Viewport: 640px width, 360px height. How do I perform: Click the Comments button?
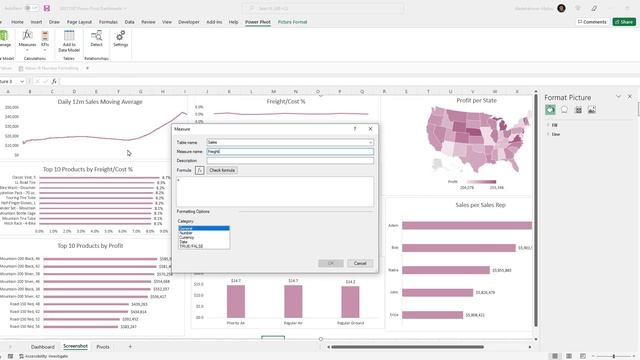click(592, 22)
